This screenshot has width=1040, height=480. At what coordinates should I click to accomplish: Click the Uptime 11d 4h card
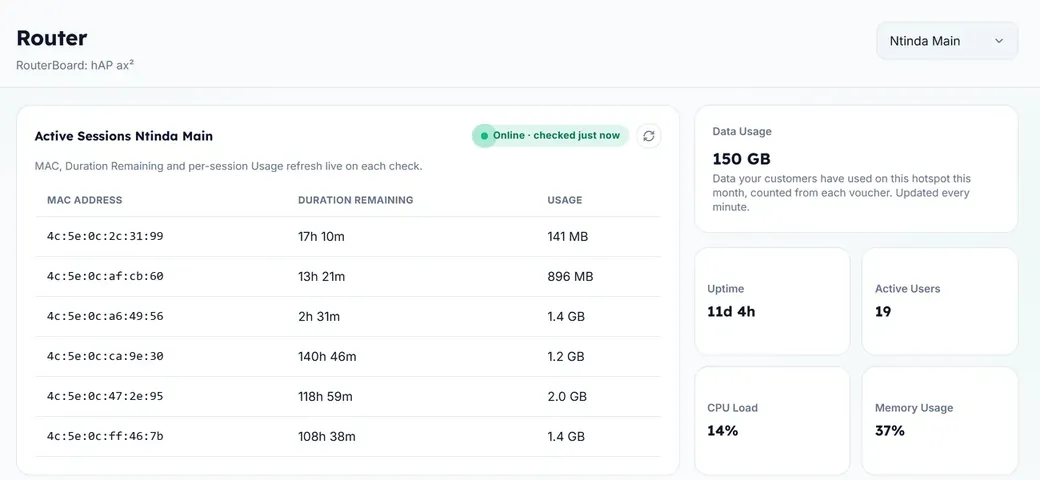click(772, 301)
